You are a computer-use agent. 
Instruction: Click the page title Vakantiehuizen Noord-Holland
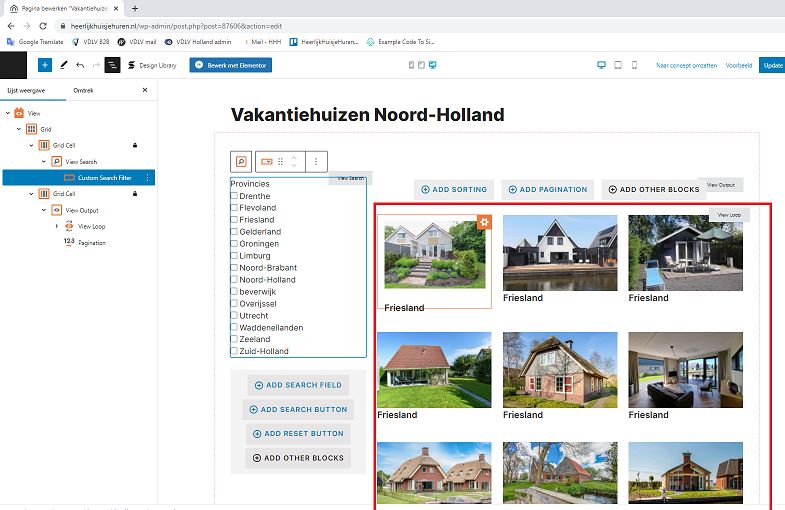pos(367,115)
